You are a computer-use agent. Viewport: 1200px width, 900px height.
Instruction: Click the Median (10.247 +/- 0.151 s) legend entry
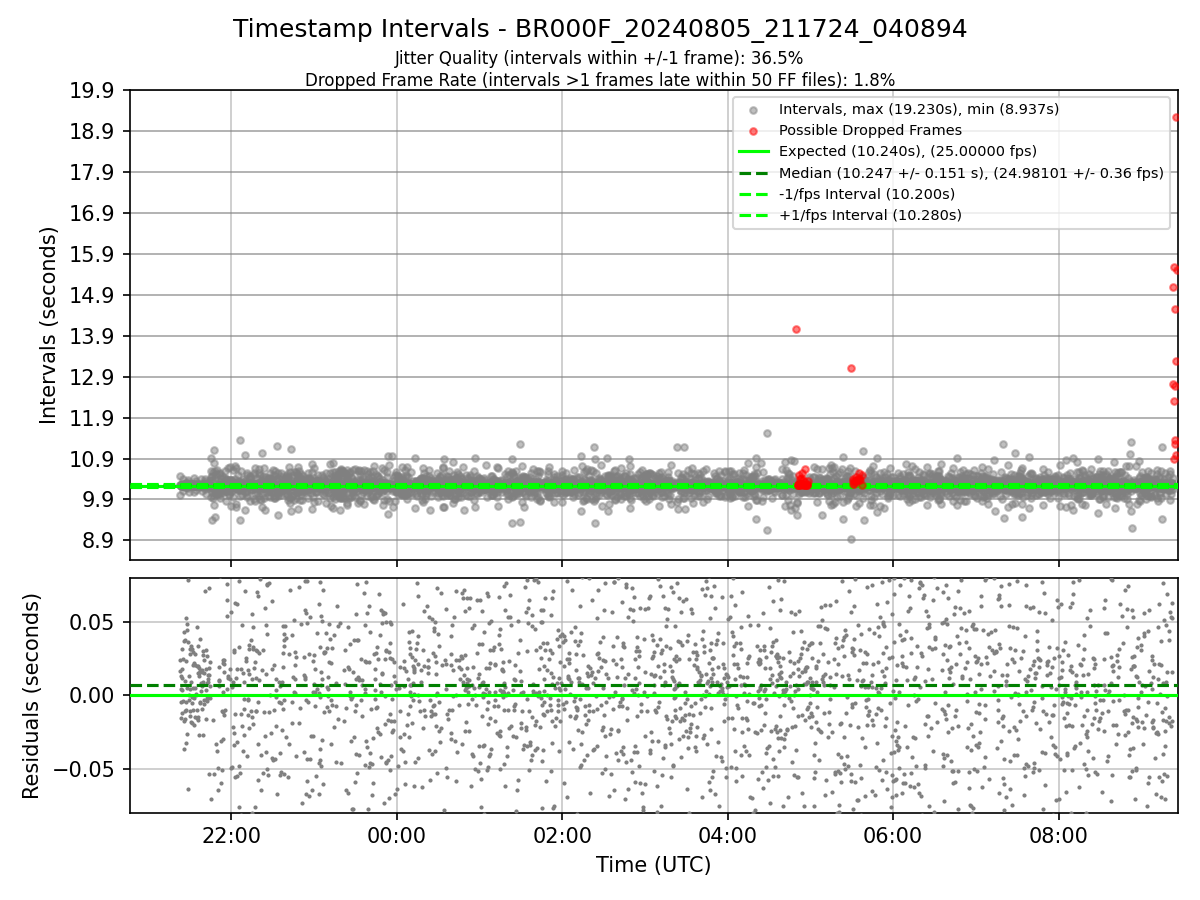971,173
